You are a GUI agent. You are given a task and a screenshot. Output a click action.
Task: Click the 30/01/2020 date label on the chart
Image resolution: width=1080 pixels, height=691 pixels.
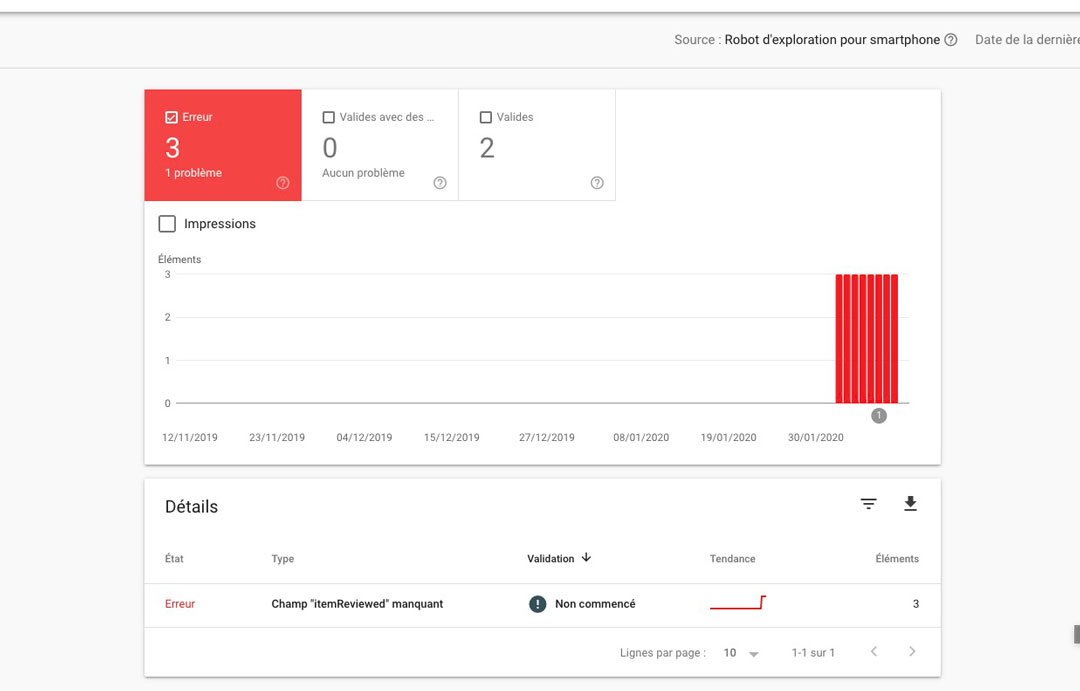coord(816,437)
